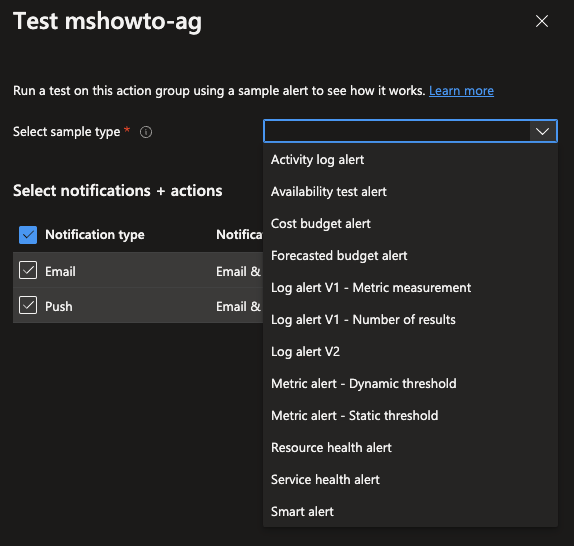
Task: Choose Availability test alert option
Action: (x=410, y=192)
